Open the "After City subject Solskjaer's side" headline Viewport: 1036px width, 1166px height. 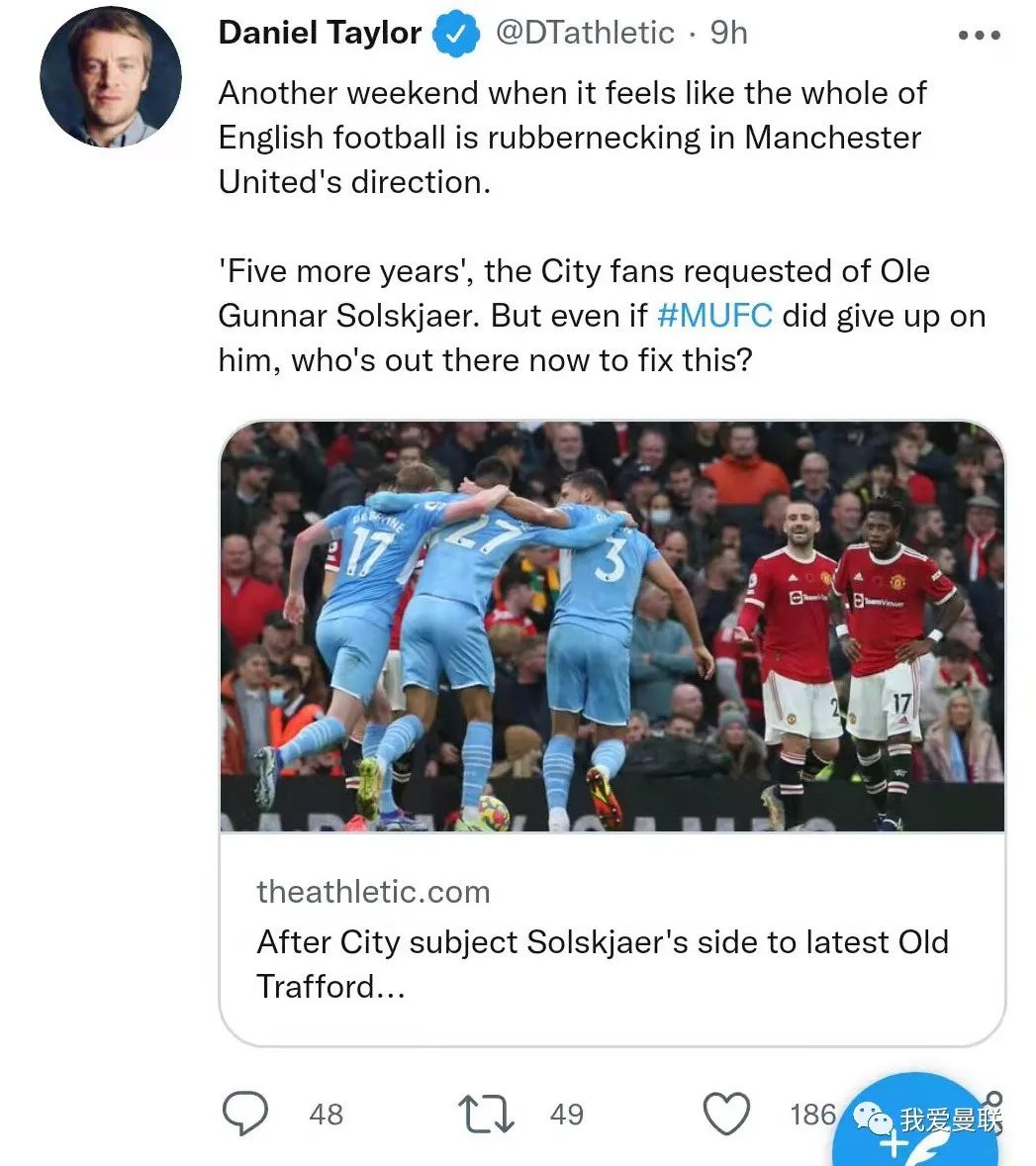pos(602,963)
